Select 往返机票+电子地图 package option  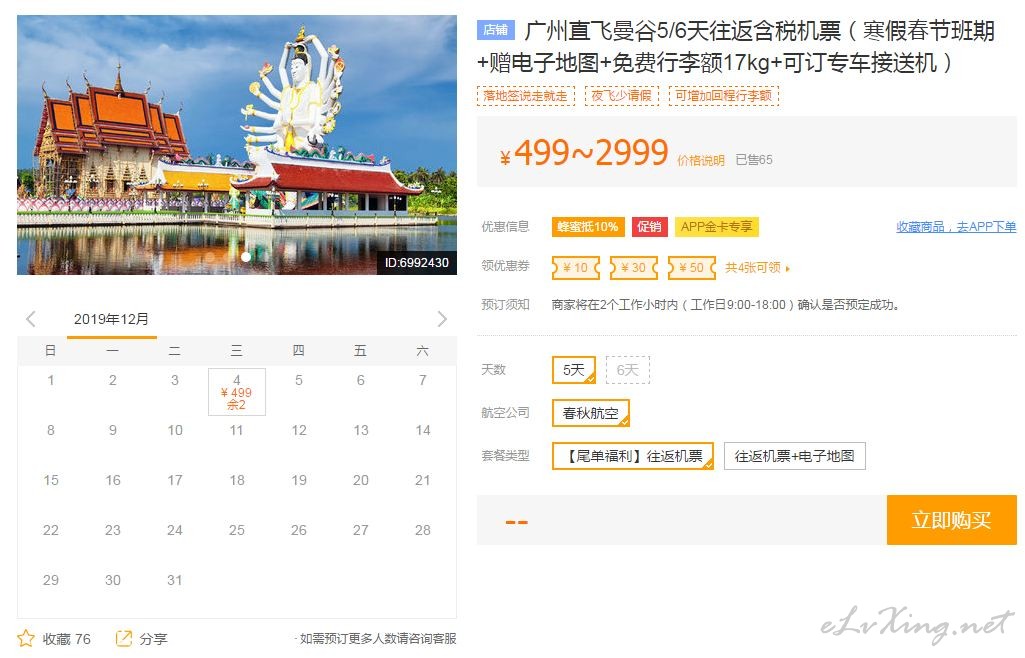(794, 456)
